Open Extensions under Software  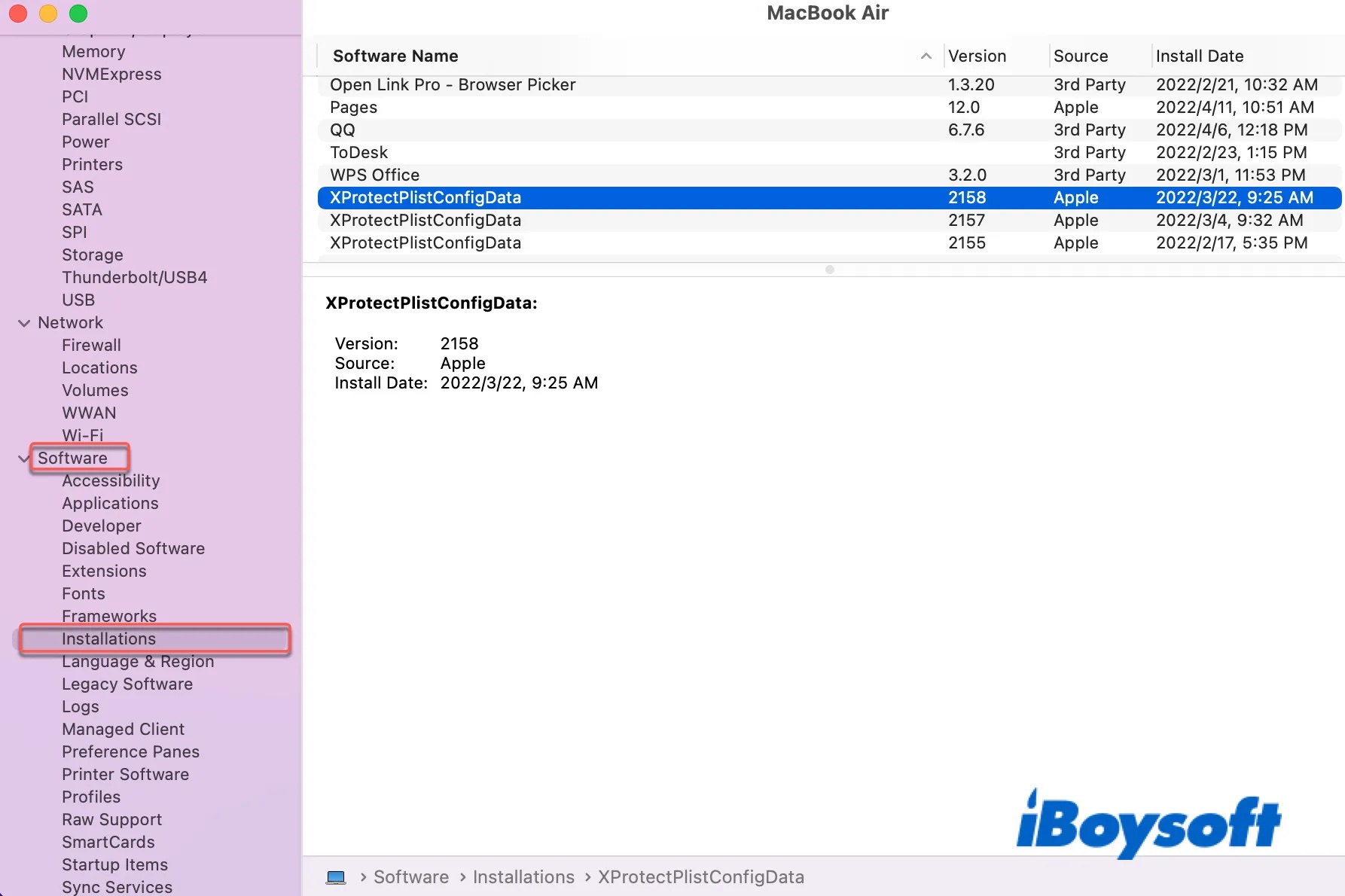(x=104, y=571)
